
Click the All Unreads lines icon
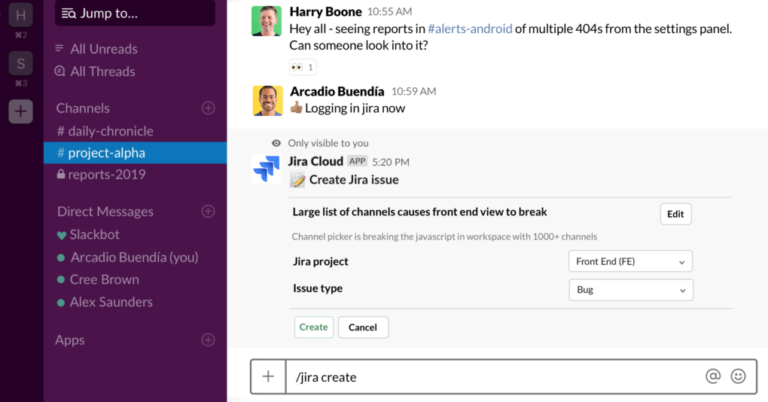click(x=59, y=48)
